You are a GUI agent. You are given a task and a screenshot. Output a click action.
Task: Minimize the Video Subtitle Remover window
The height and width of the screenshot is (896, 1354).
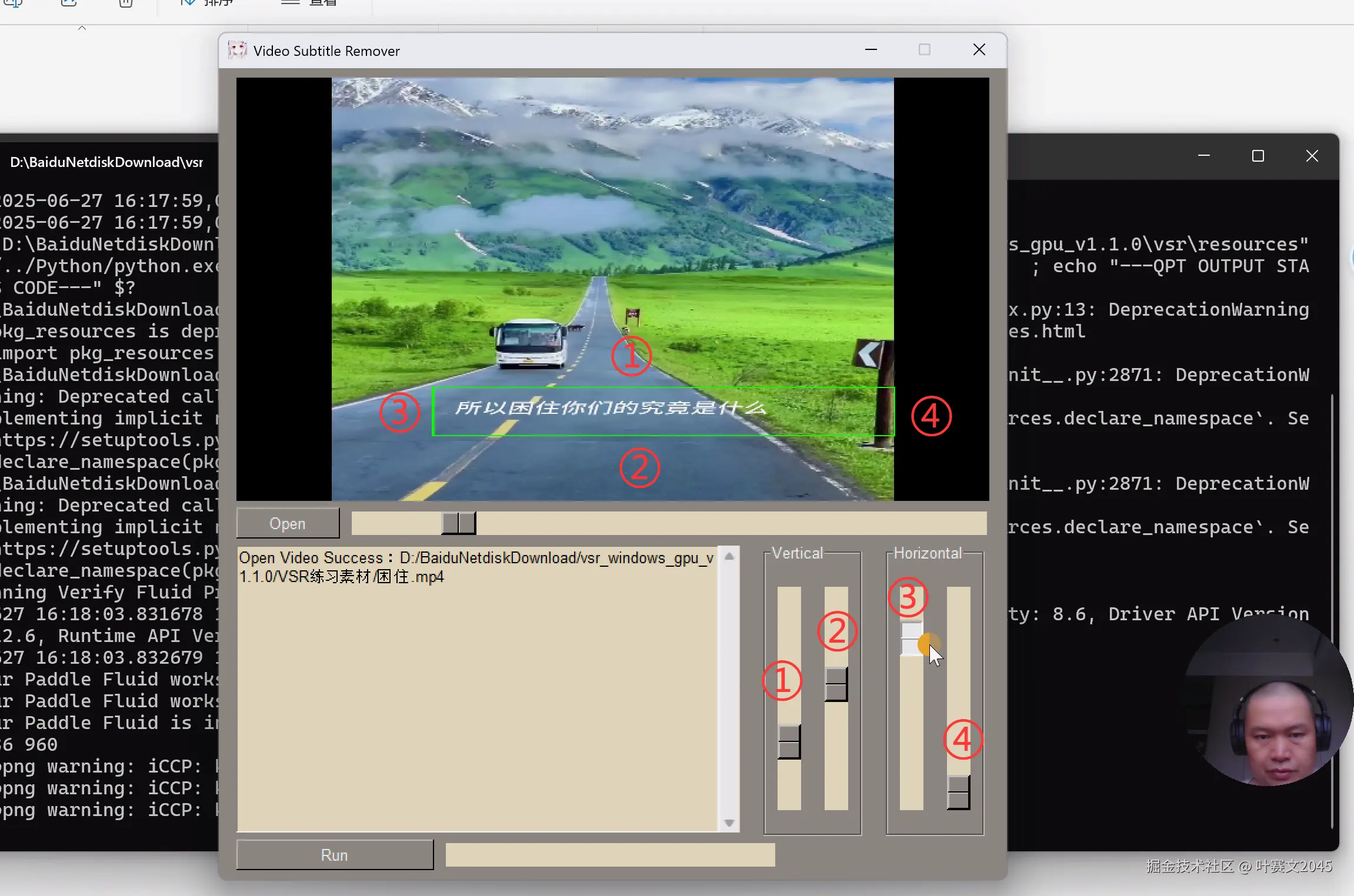[871, 50]
